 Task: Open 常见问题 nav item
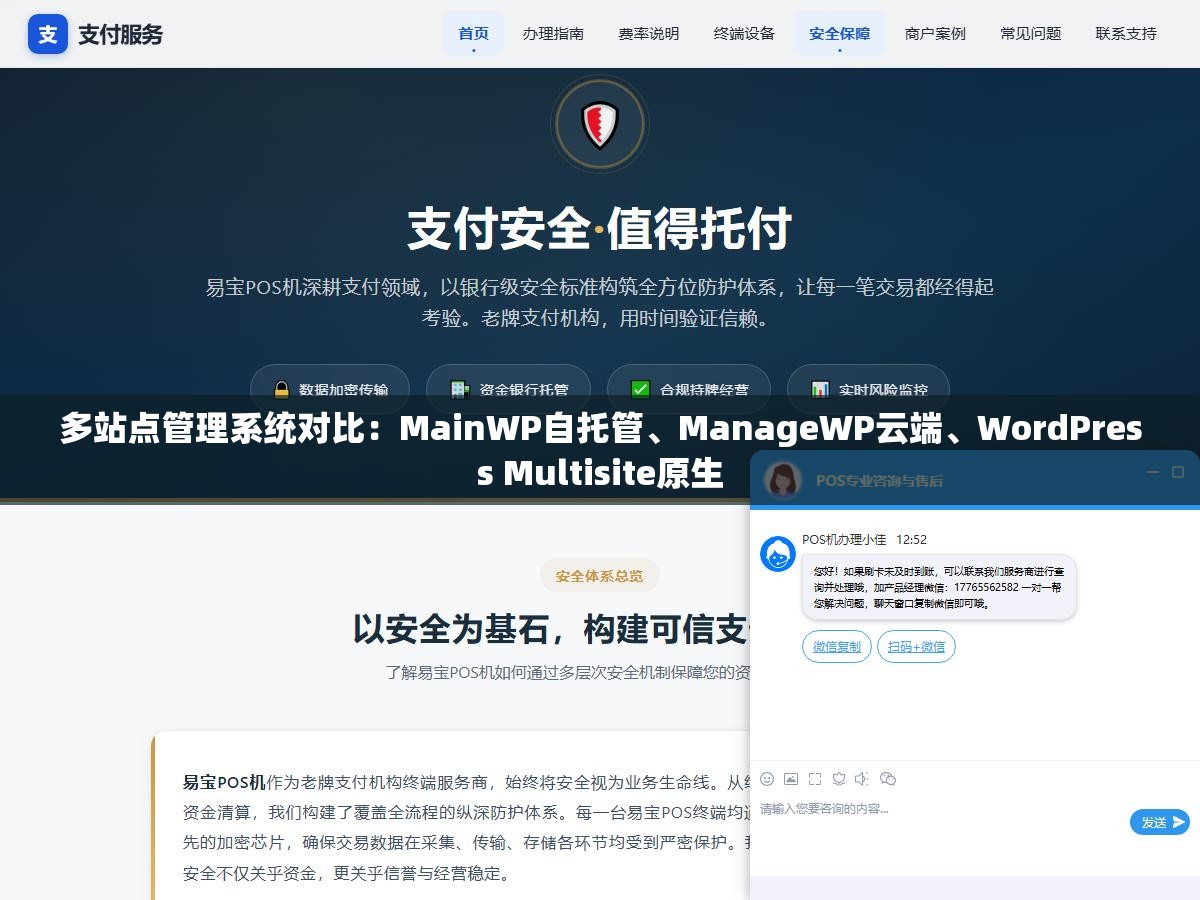point(1031,33)
